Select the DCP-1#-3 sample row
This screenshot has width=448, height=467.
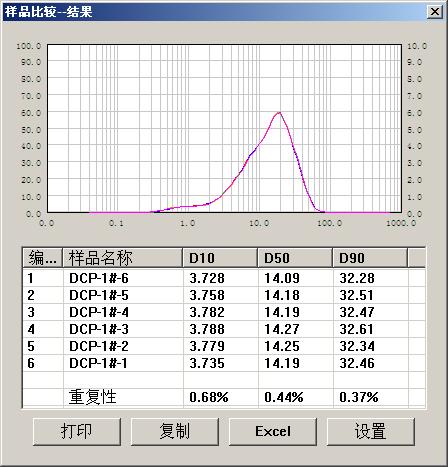tap(224, 329)
